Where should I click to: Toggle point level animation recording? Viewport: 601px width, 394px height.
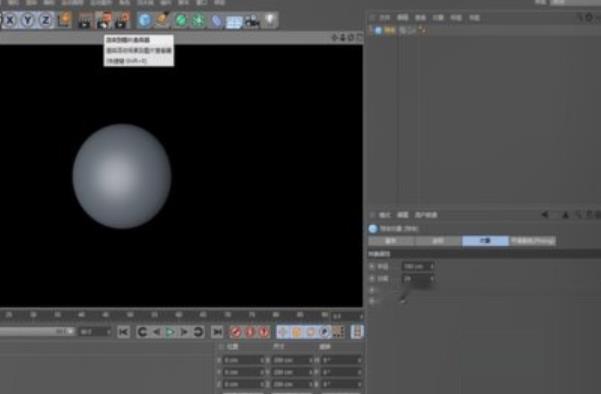[338, 332]
